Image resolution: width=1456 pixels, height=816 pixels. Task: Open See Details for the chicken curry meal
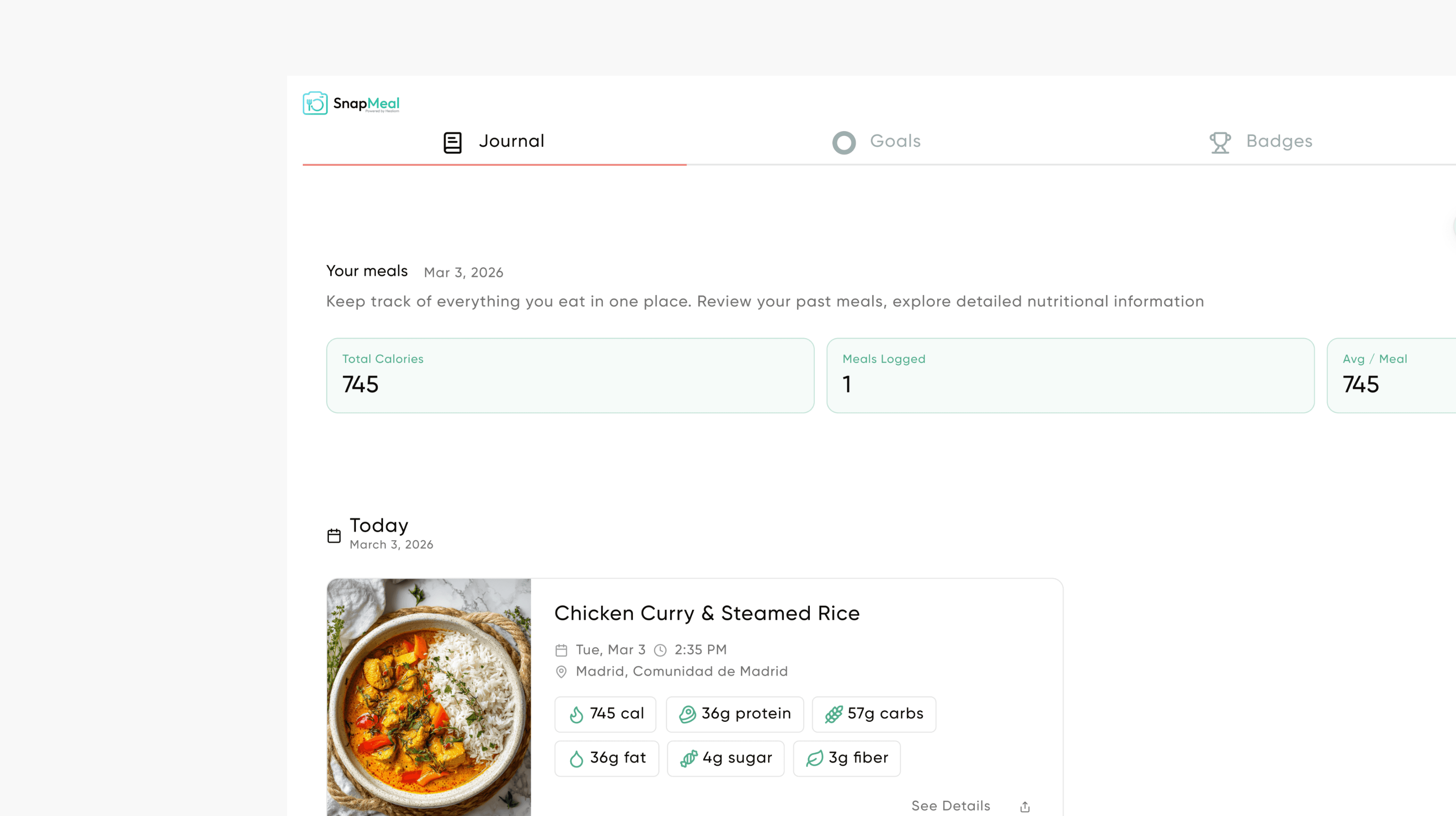[951, 806]
